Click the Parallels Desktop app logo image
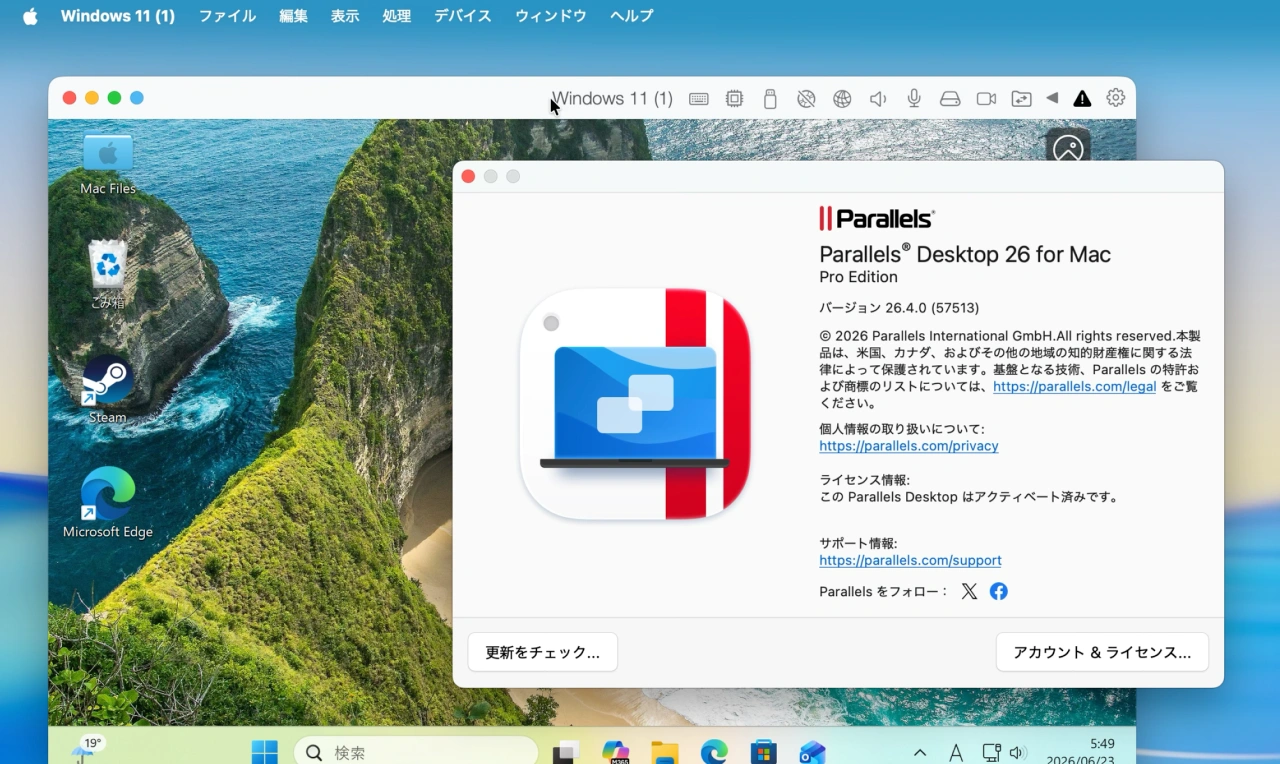The image size is (1280, 764). (x=635, y=404)
